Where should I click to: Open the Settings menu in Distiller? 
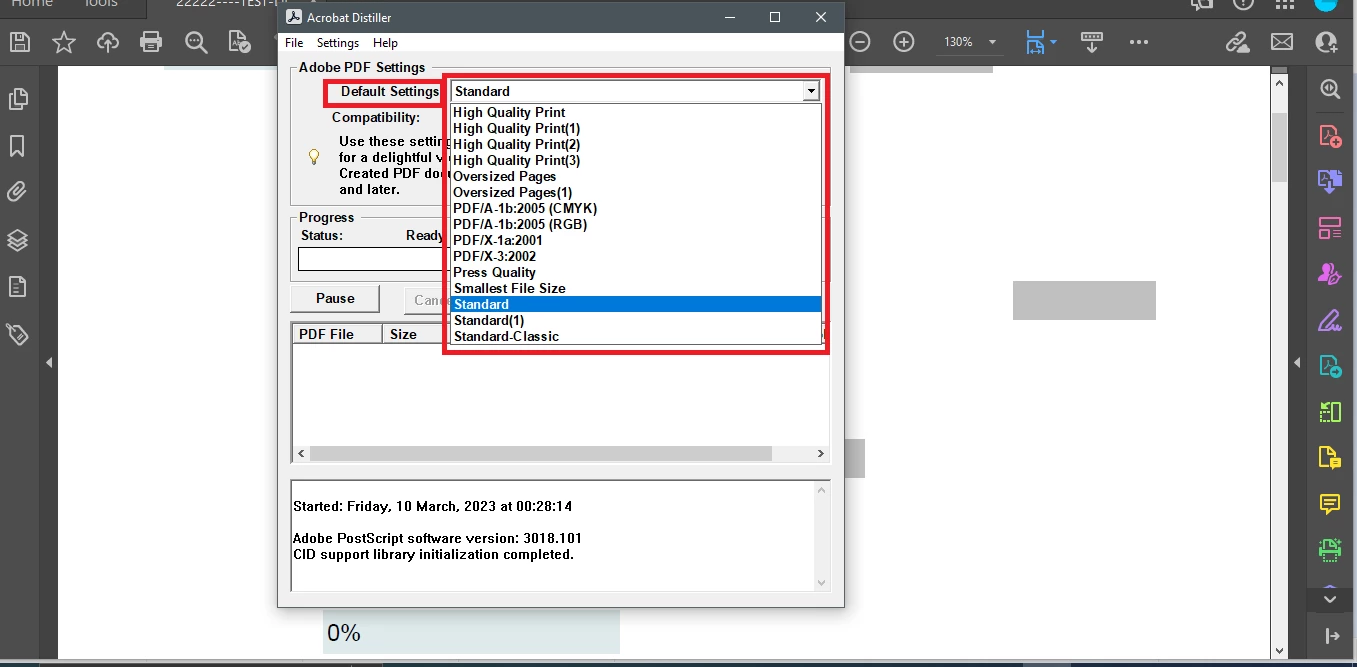tap(338, 43)
